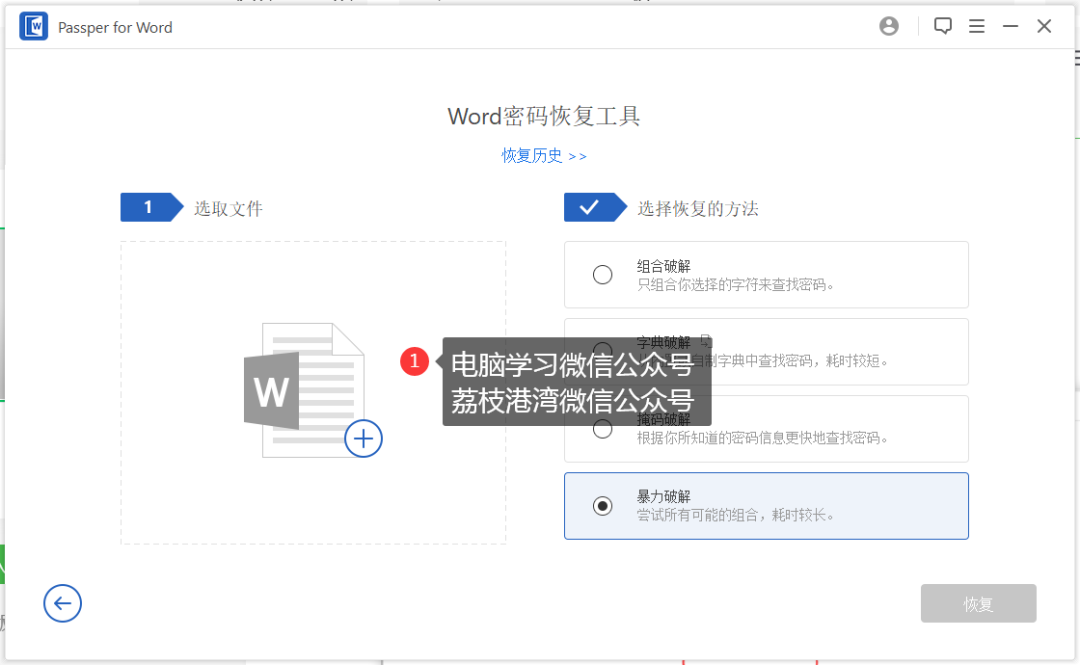The height and width of the screenshot is (665, 1080).
Task: Click the step 1 badge beside 选取文件
Action: click(150, 207)
